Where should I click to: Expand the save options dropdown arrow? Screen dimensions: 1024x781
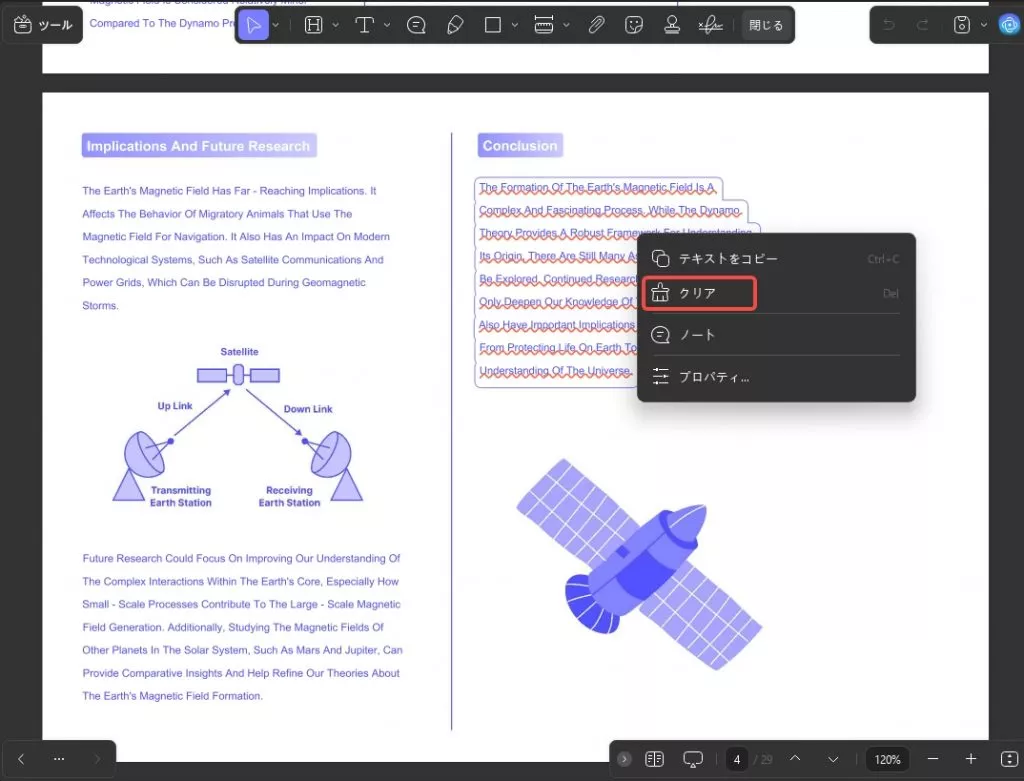pyautogui.click(x=984, y=25)
